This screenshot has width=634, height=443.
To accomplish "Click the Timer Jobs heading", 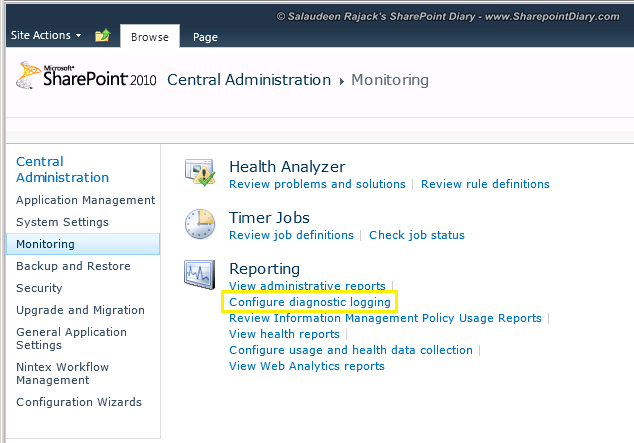I will (269, 217).
